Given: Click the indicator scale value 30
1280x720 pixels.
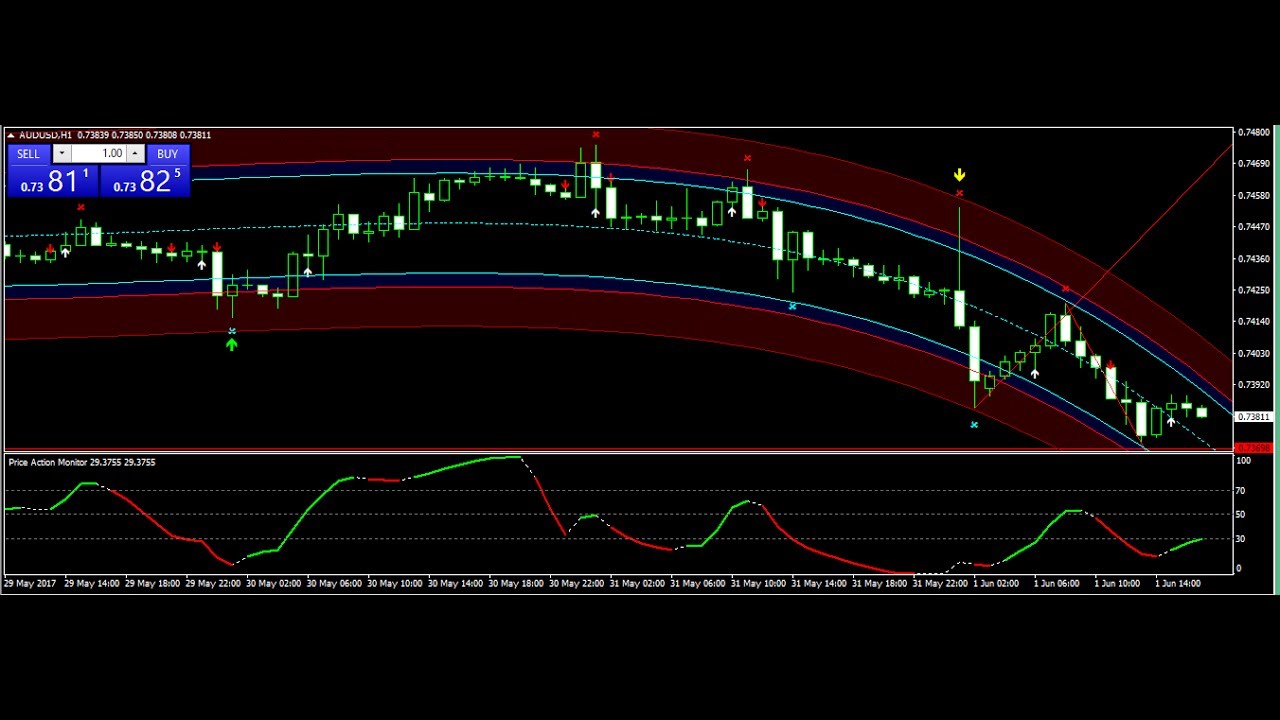Looking at the screenshot, I should tap(1240, 539).
